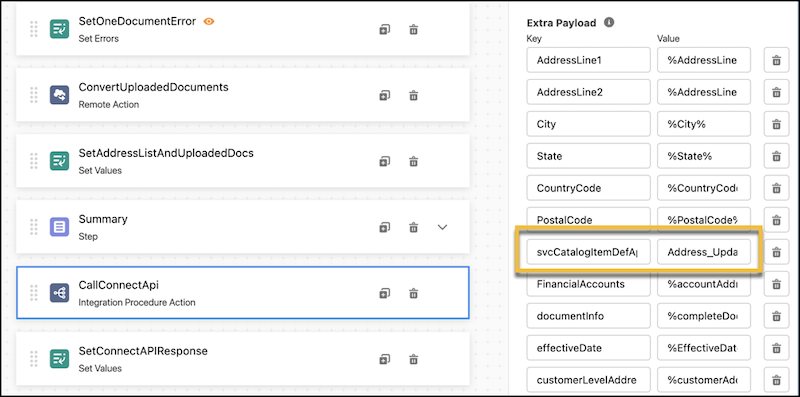Screen dimensions: 800x397
Task: Delete the SetOneDocumentError element
Action: [414, 30]
